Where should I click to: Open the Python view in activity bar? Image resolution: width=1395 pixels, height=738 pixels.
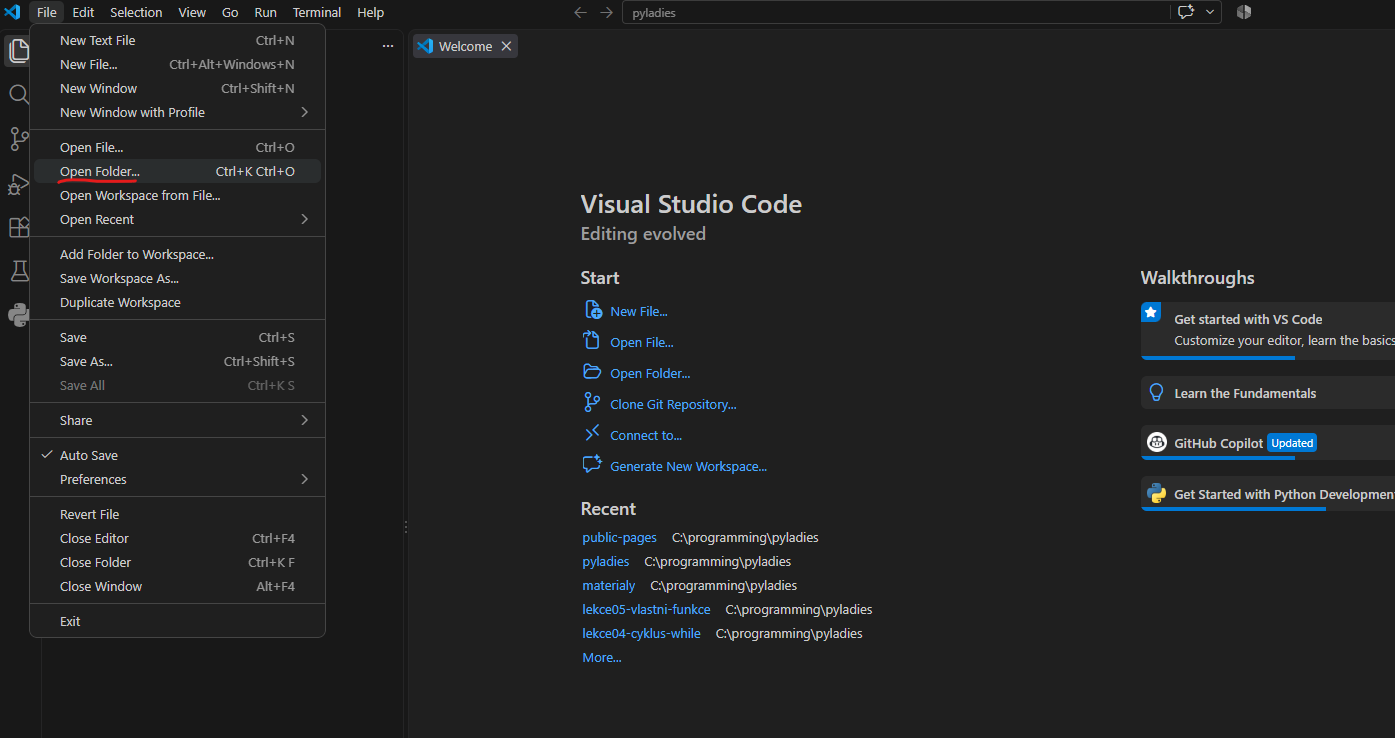[x=18, y=315]
